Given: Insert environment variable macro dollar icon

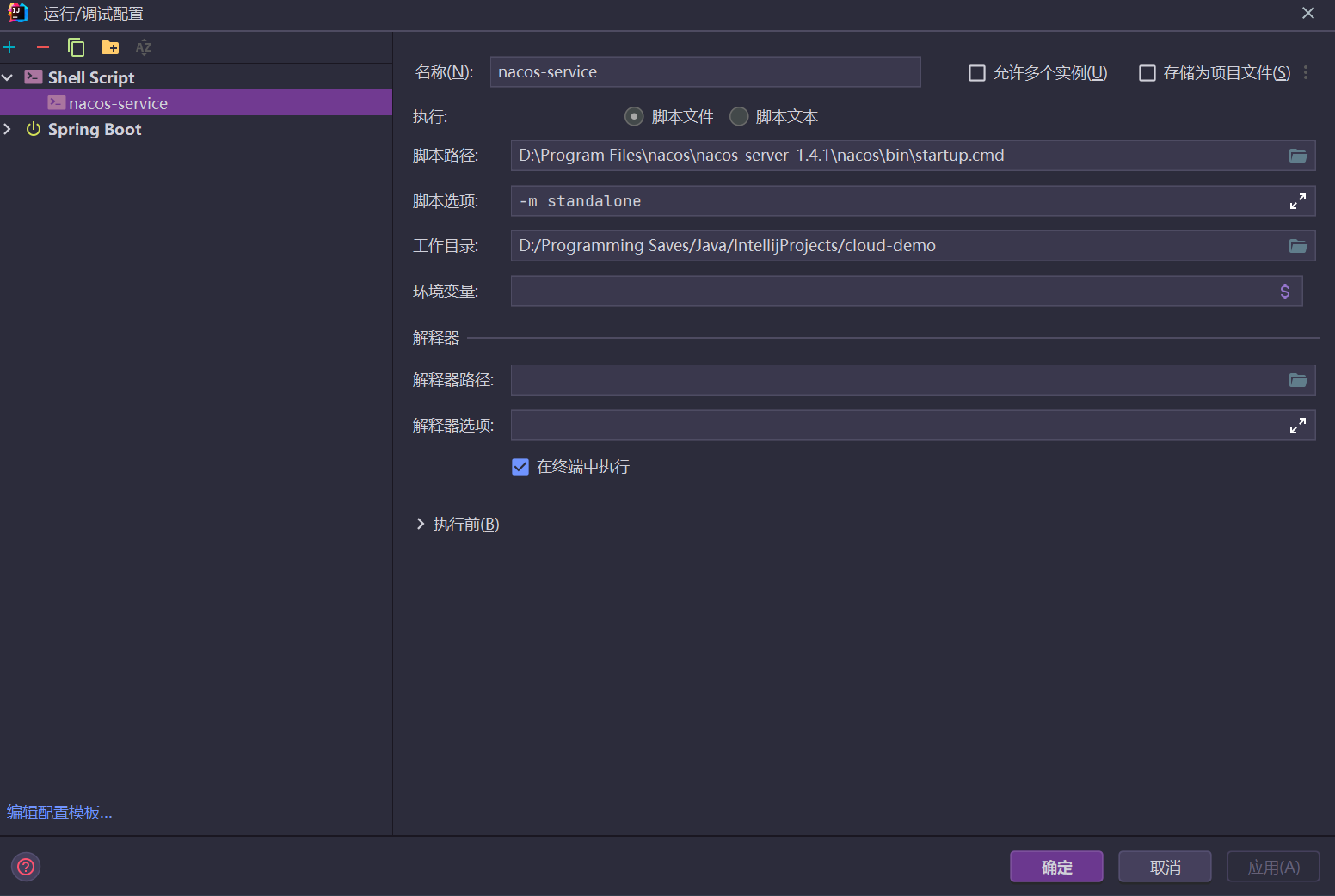Looking at the screenshot, I should (x=1285, y=292).
